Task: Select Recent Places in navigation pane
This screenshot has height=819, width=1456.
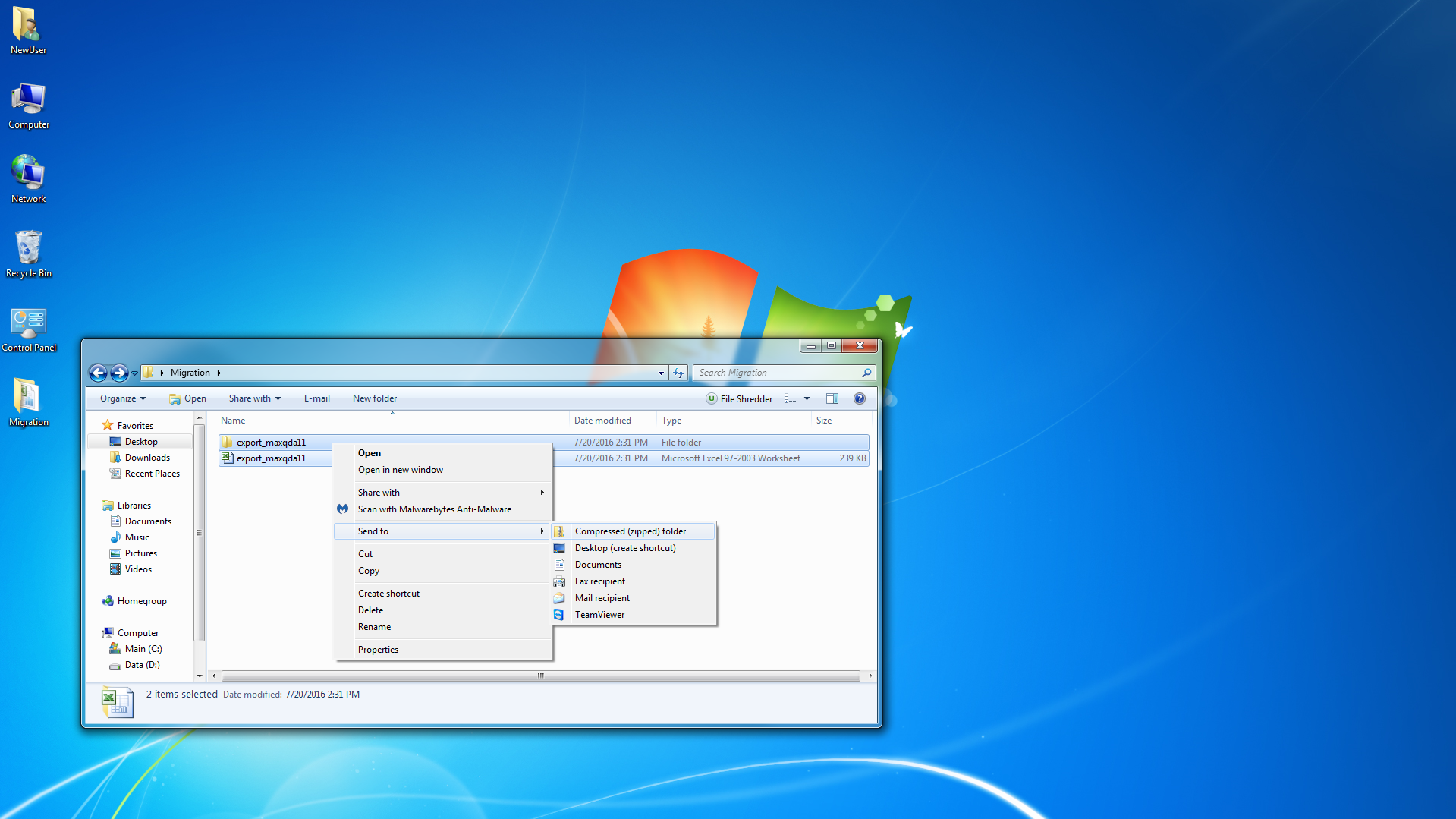Action: [152, 474]
